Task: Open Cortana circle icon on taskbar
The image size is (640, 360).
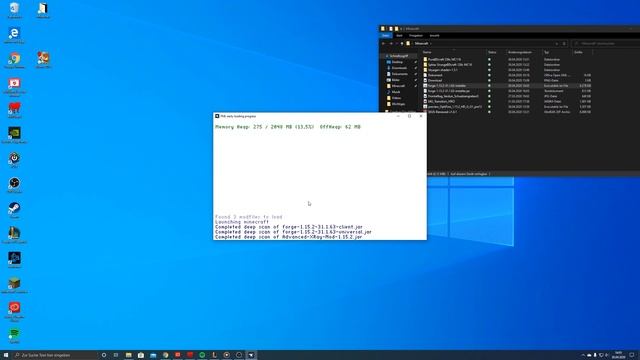Action: tap(104, 355)
